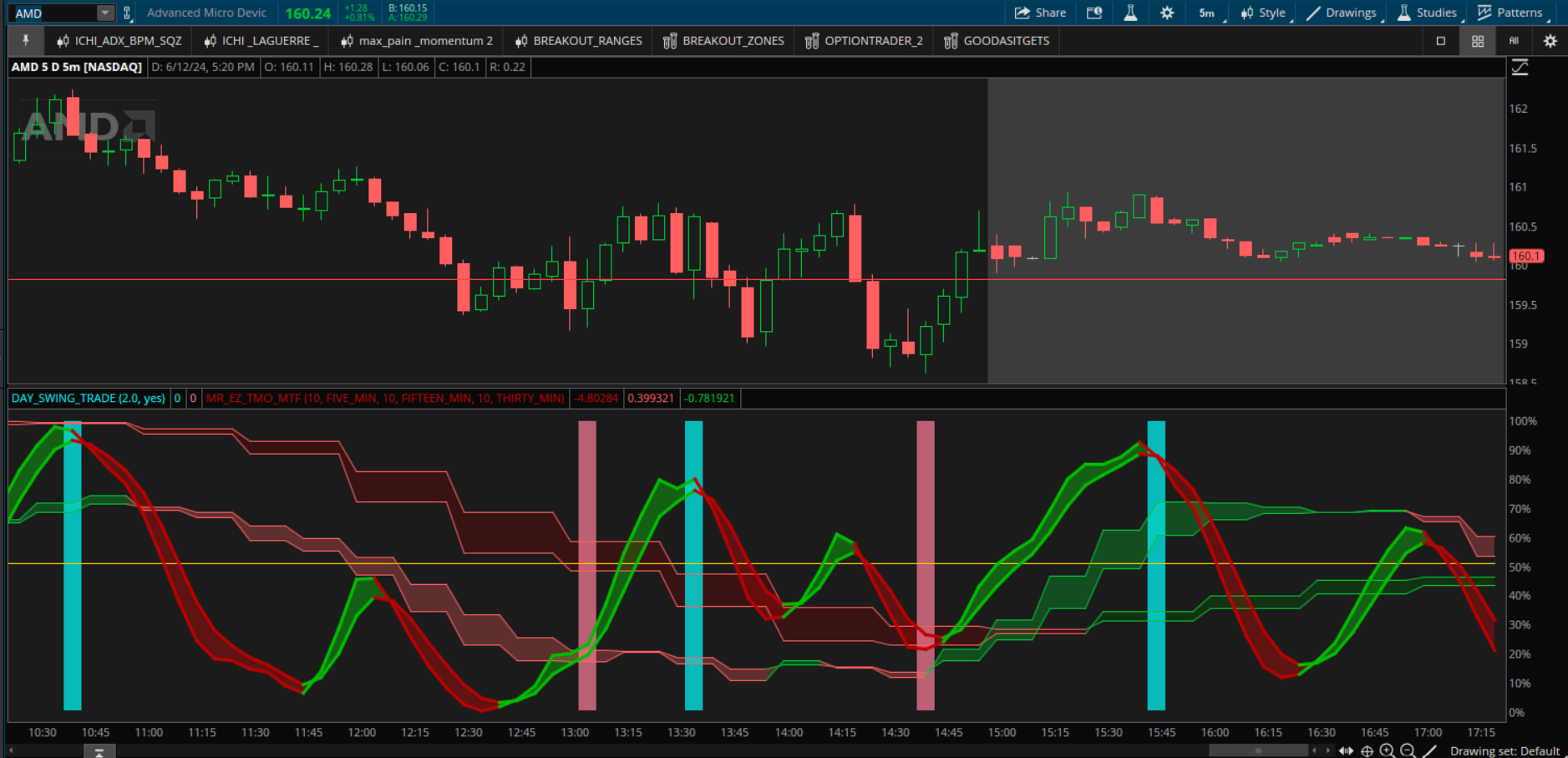
Task: Toggle the pin icon on style bar
Action: [26, 40]
